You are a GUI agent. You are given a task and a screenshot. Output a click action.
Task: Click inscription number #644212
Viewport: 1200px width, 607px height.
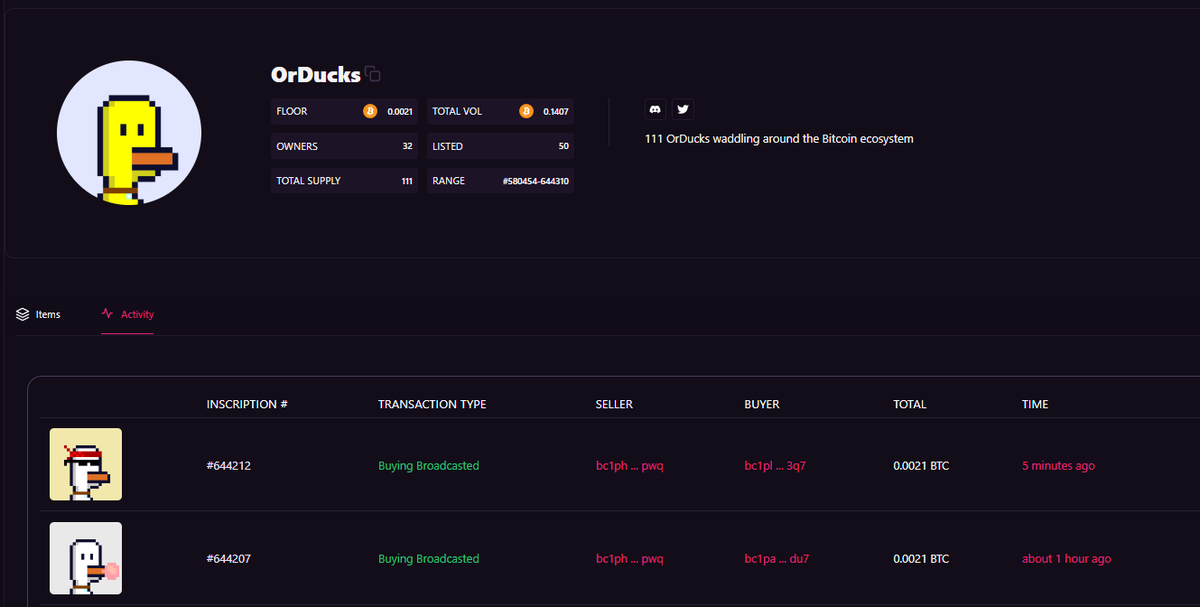point(229,466)
